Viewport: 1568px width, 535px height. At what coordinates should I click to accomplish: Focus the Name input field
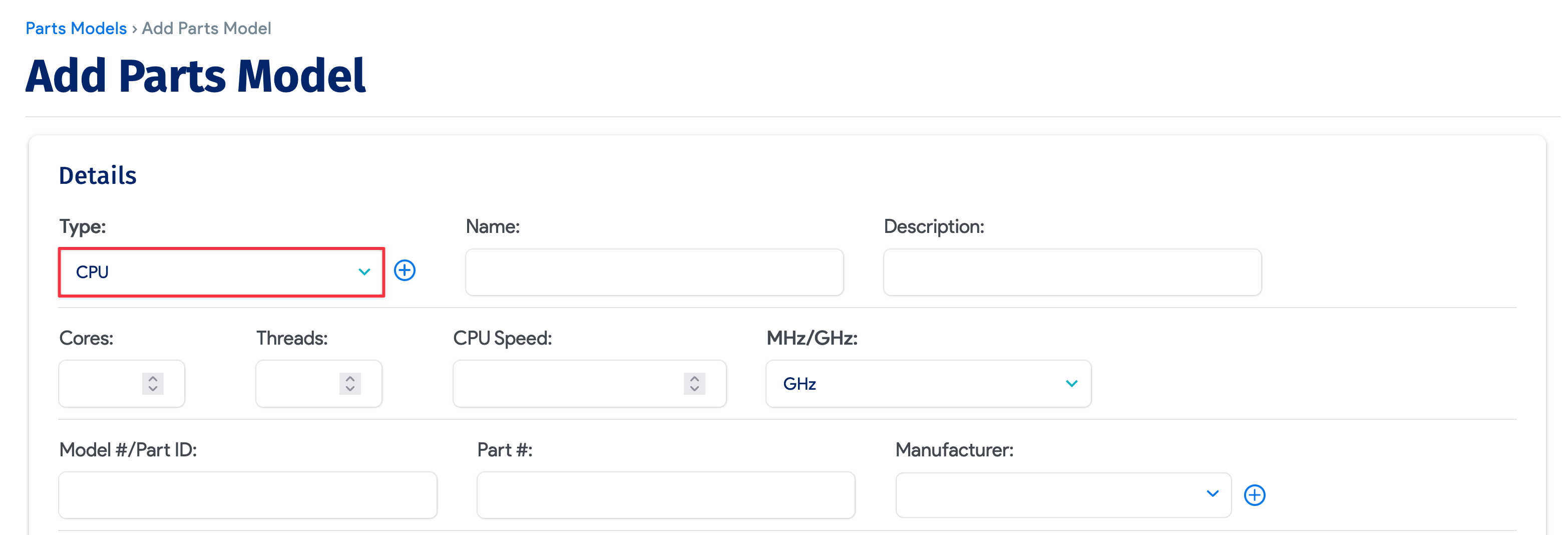coord(654,272)
